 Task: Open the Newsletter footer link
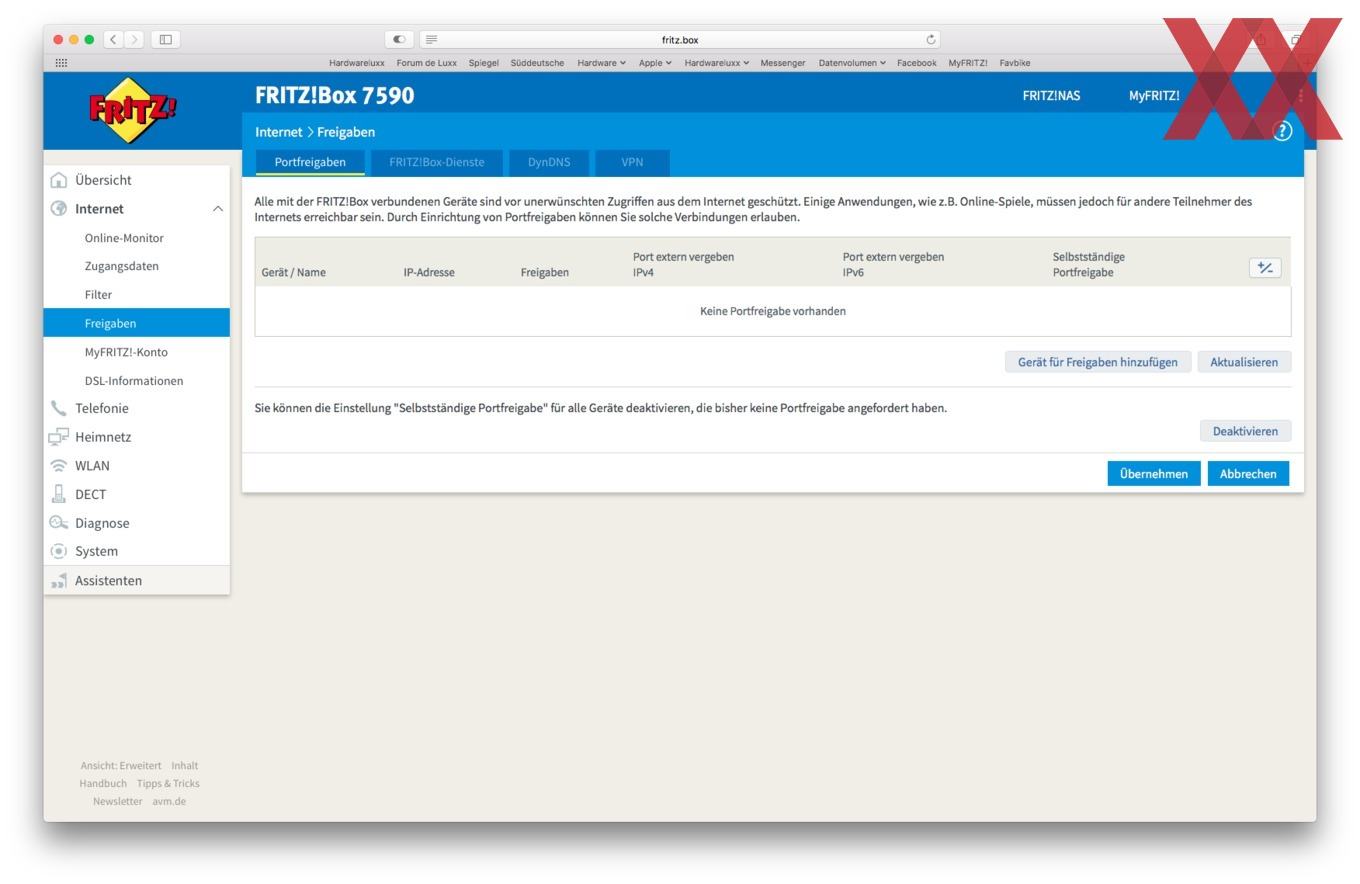pos(117,801)
